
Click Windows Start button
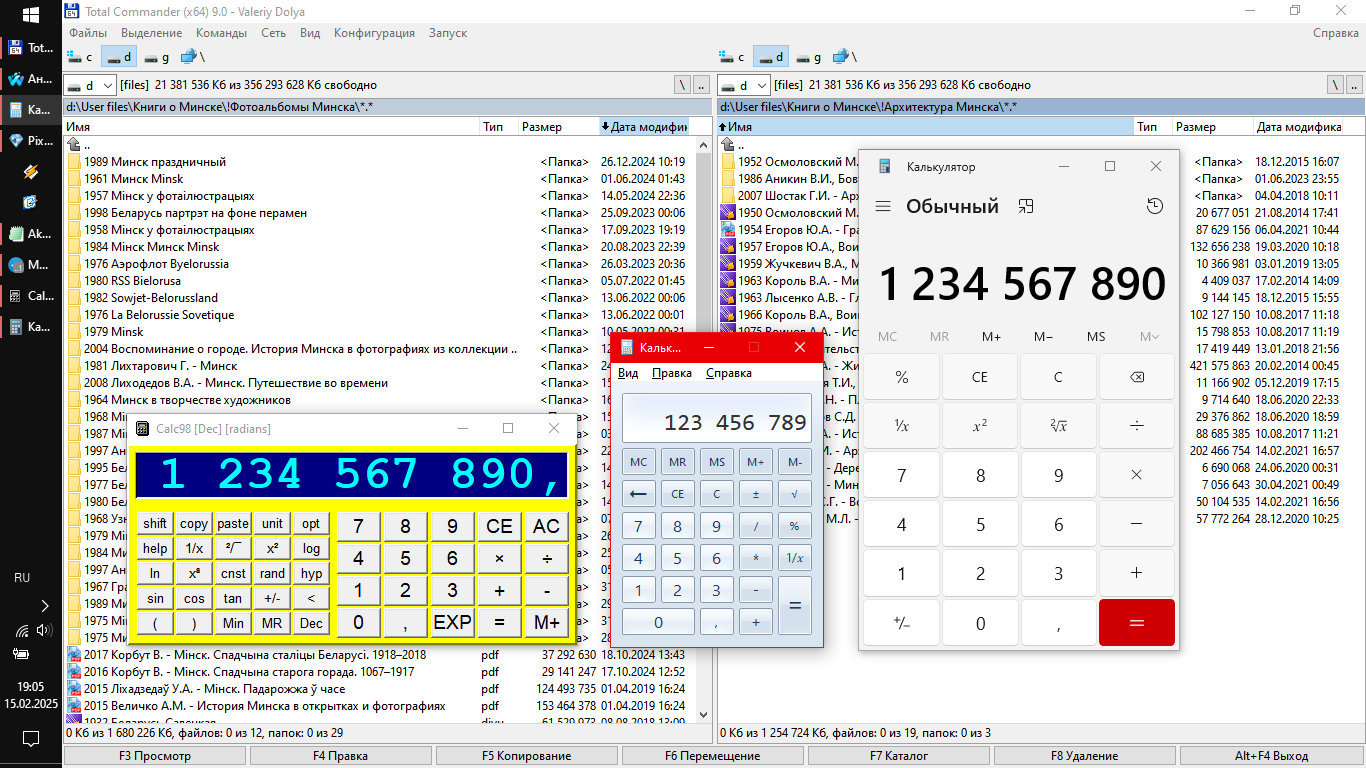pos(30,15)
